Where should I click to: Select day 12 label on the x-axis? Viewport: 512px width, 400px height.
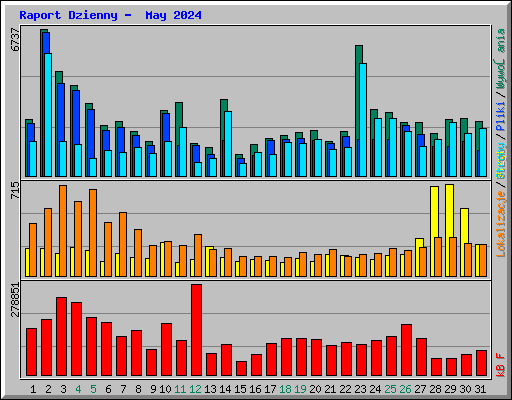pos(195,389)
